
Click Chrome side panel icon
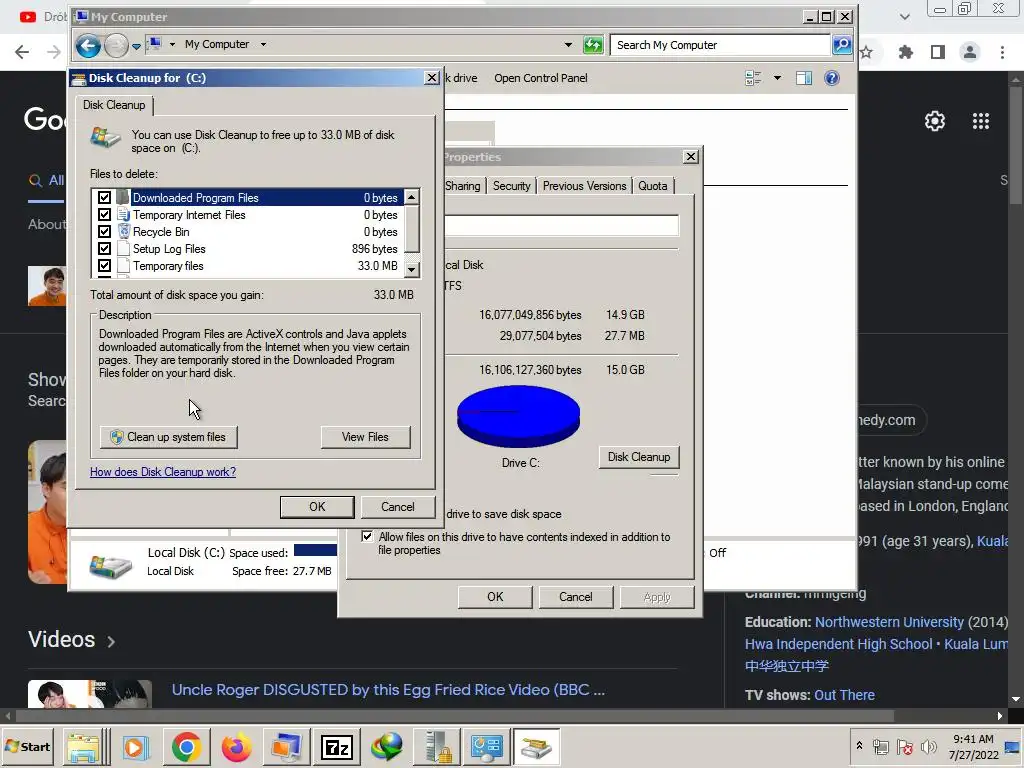(x=938, y=52)
